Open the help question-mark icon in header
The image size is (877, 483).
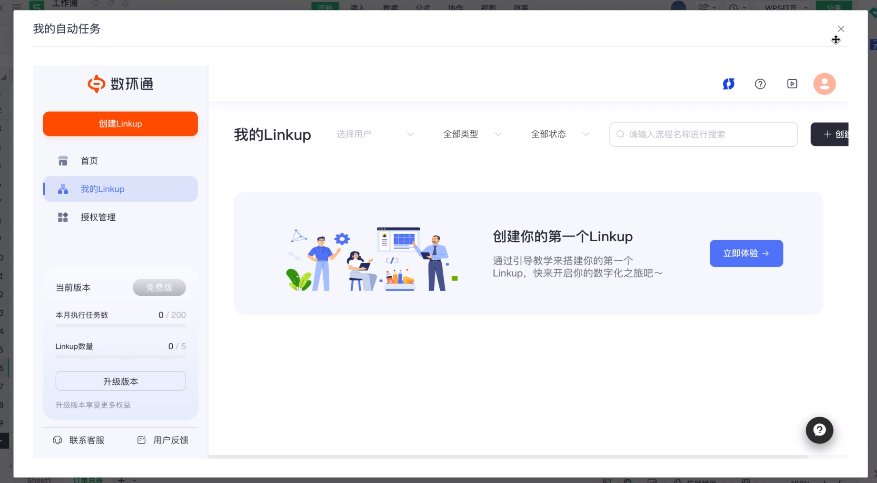pos(760,84)
